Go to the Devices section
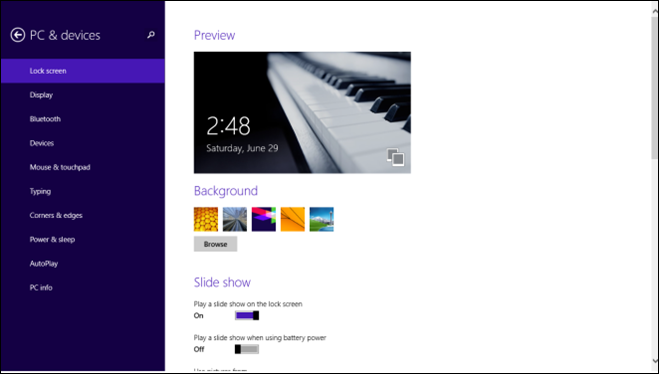Viewport: 659px width, 374px height. [x=83, y=143]
